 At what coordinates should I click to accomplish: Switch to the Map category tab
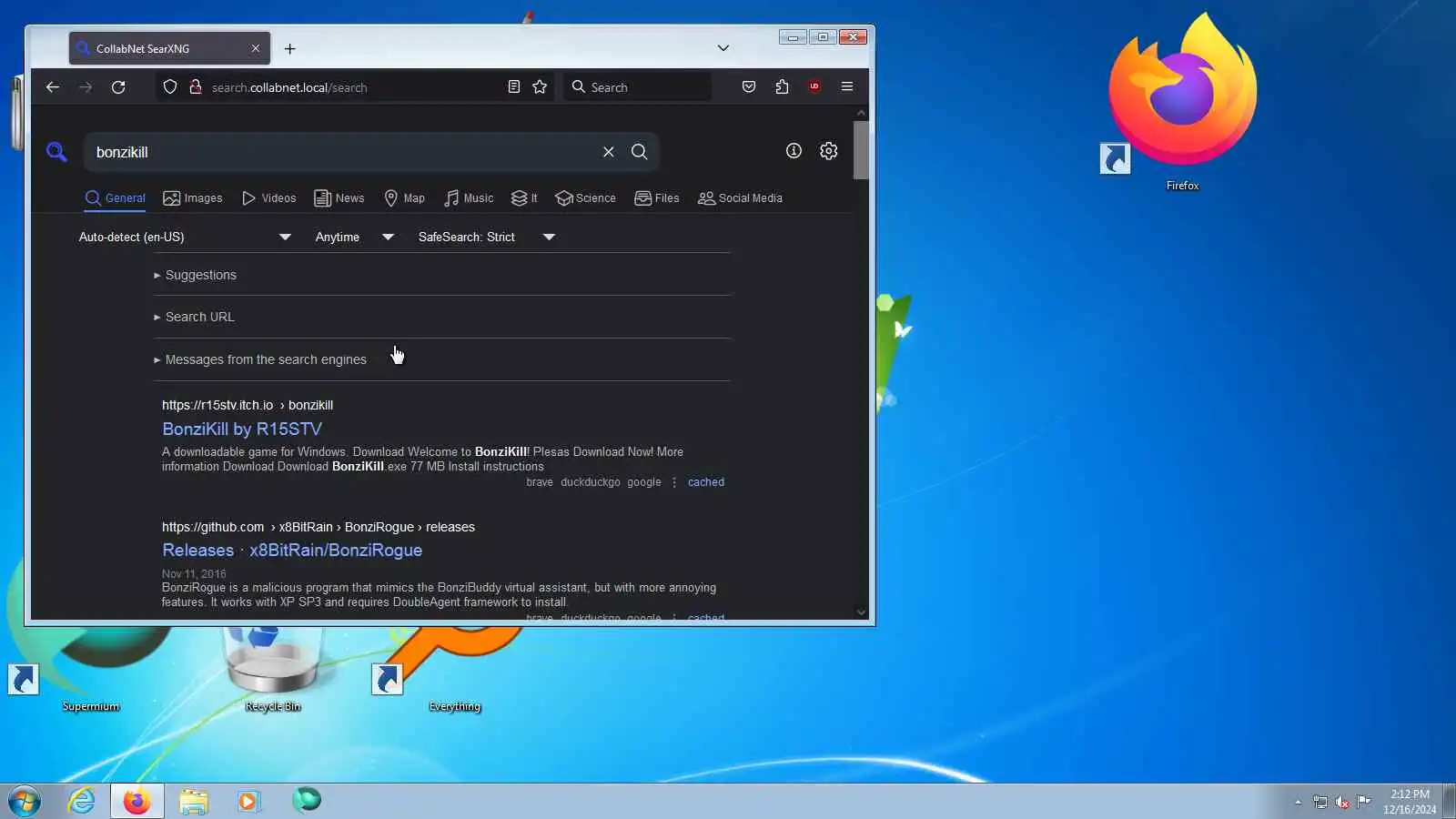404,198
